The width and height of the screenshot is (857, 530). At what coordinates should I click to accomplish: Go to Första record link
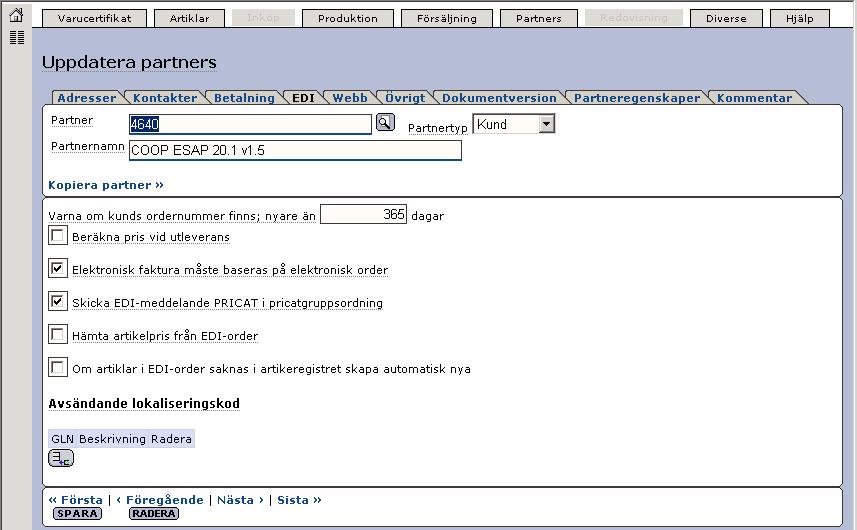coord(75,499)
